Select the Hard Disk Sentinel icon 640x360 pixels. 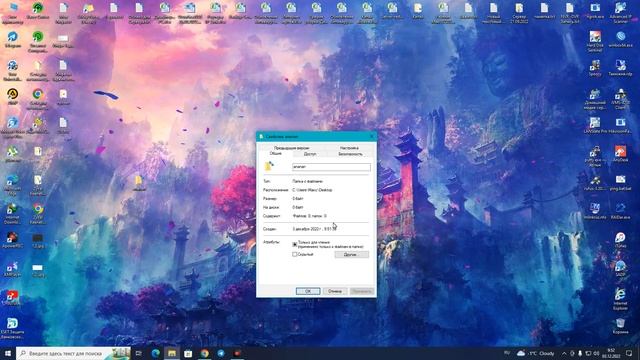point(595,41)
